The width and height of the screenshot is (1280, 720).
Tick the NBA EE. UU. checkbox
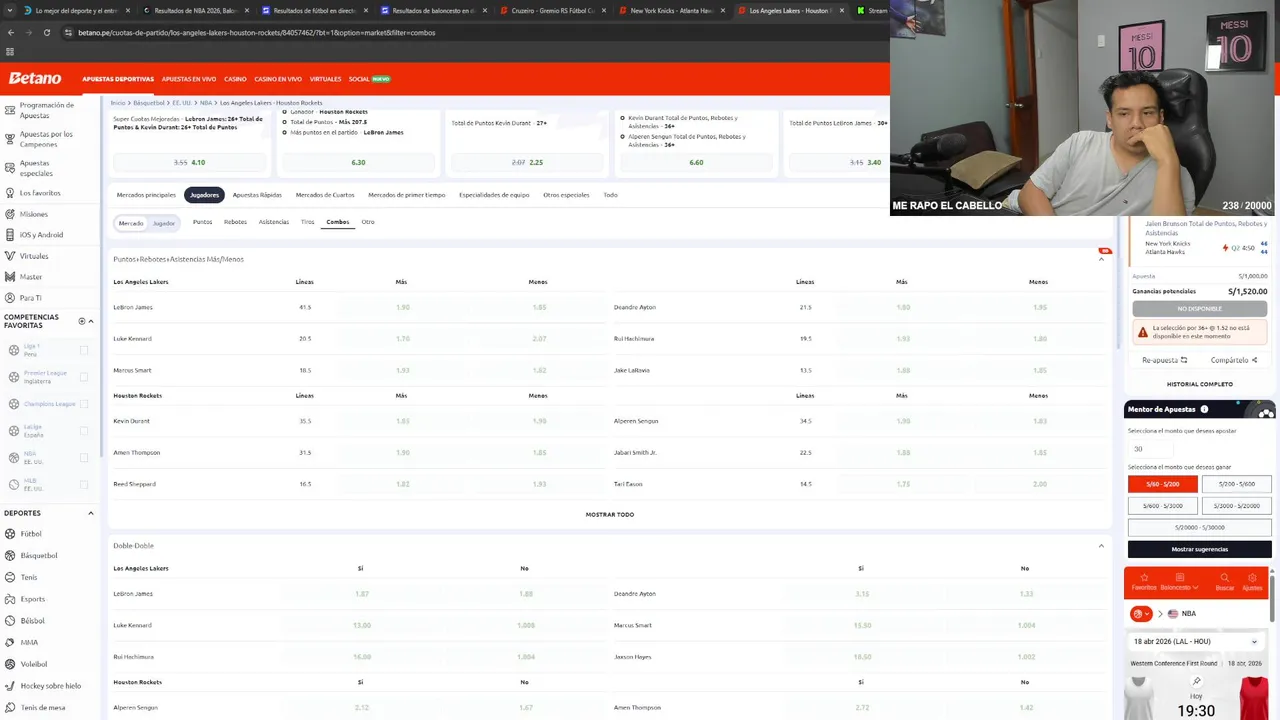[84, 457]
